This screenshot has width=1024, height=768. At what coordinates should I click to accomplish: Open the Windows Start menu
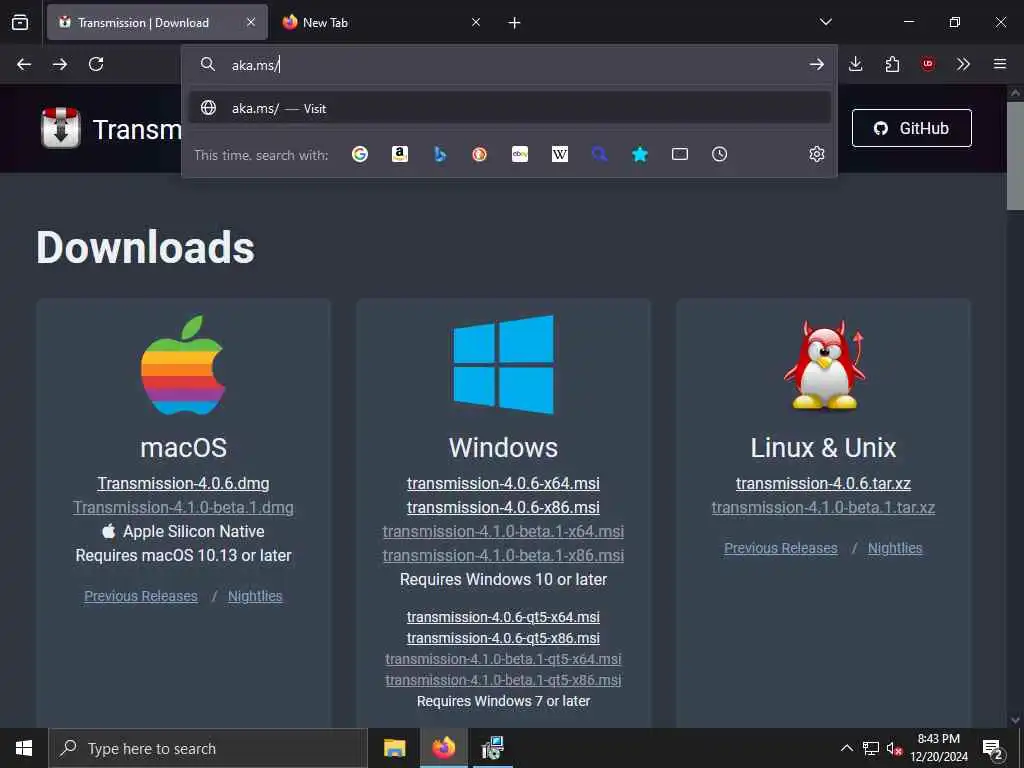pyautogui.click(x=24, y=748)
